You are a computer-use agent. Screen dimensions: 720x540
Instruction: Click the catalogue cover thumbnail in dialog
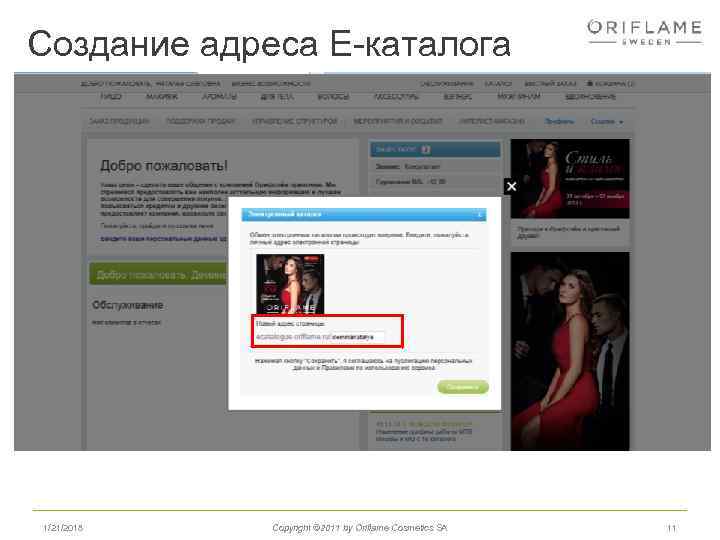point(290,284)
